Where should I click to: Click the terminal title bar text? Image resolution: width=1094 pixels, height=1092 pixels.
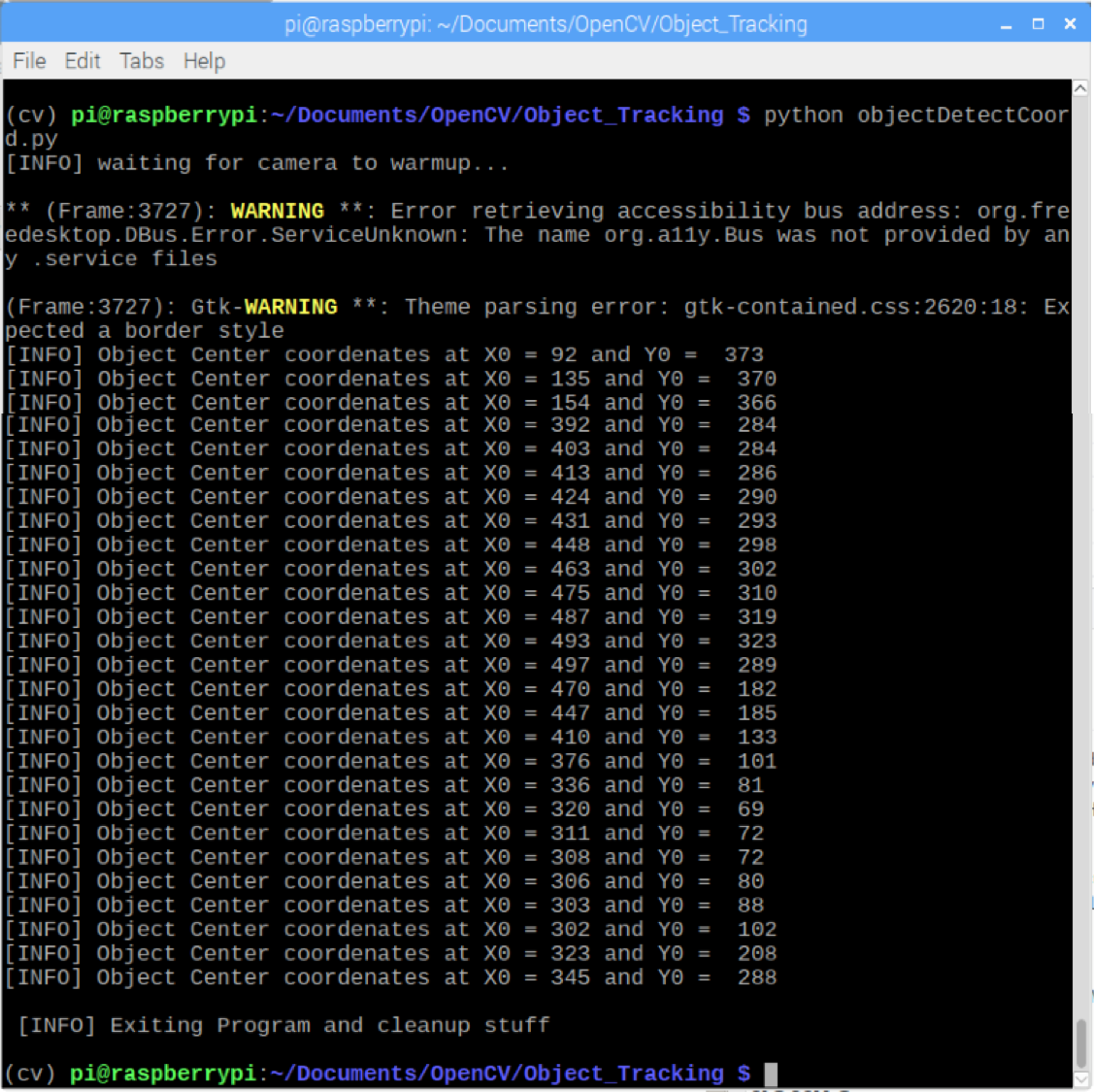tap(547, 23)
